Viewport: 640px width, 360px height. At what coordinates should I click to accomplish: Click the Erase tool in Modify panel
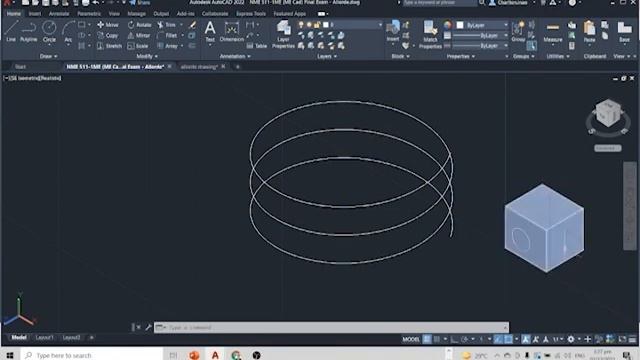[193, 25]
